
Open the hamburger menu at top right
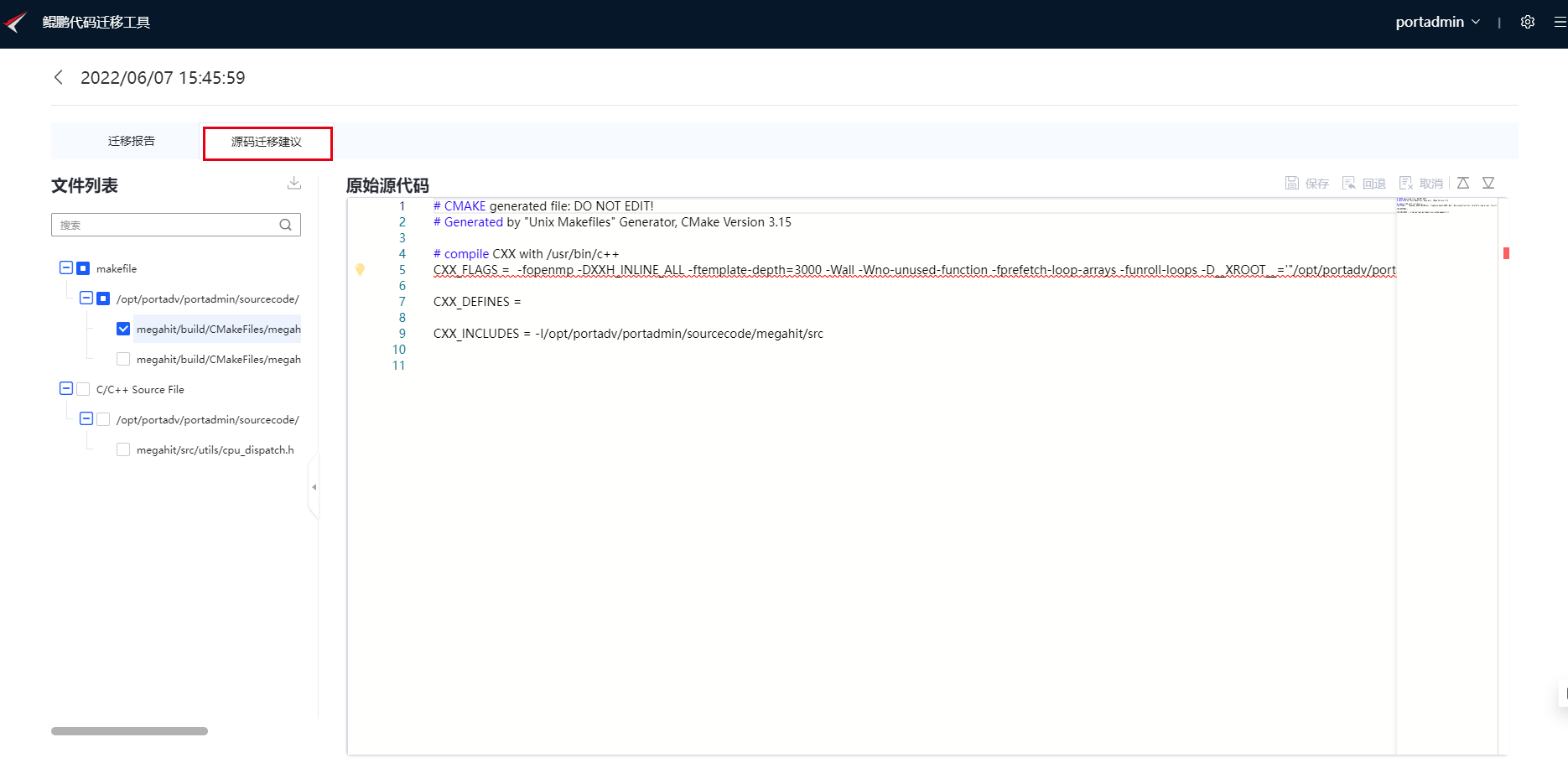click(1560, 23)
